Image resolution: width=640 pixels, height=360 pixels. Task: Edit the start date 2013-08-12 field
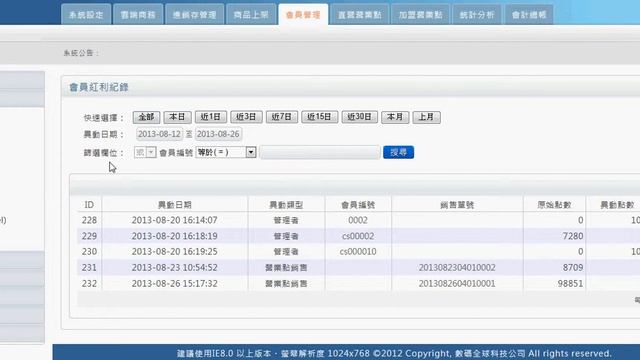click(x=159, y=134)
